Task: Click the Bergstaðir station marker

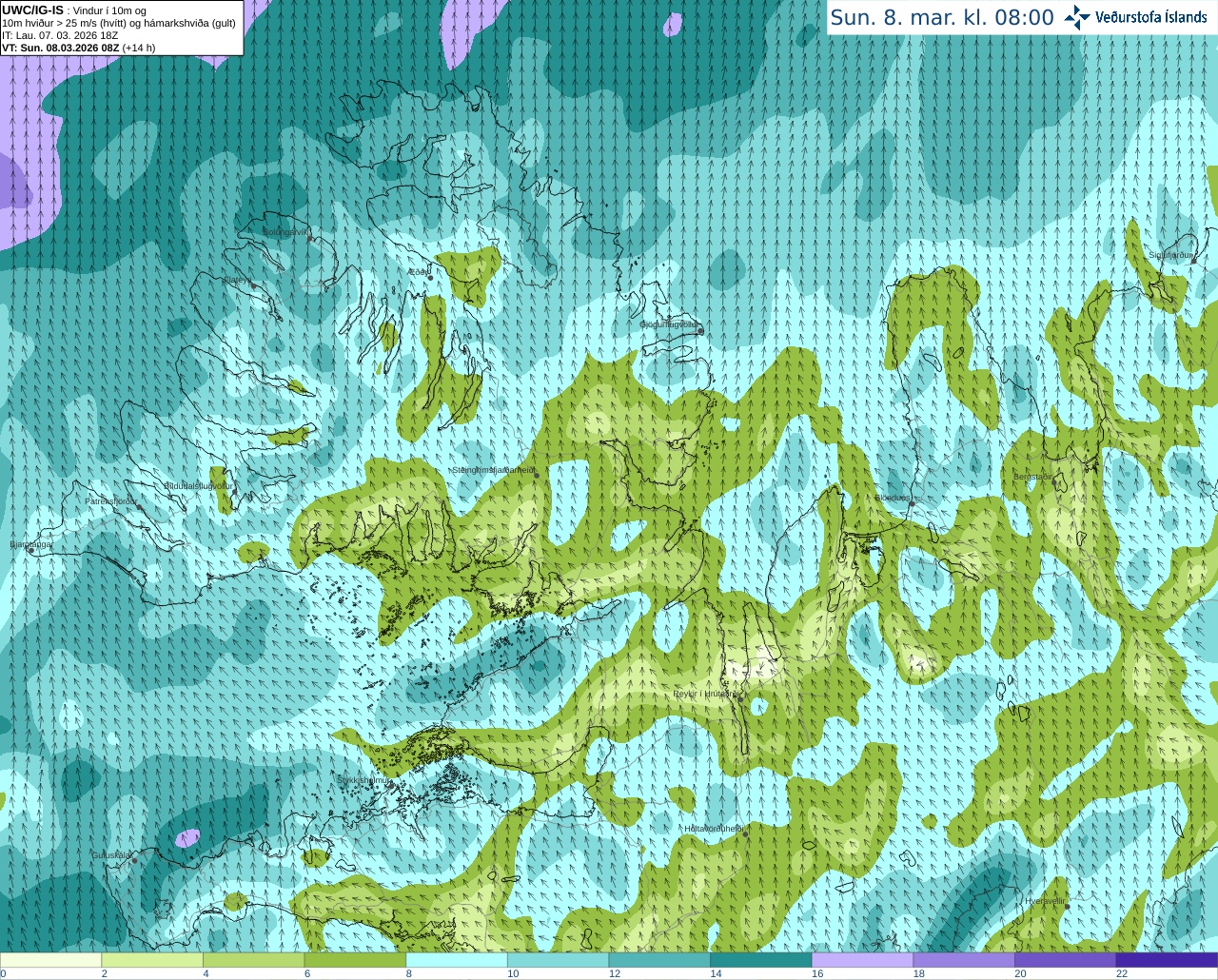Action: point(1054,480)
